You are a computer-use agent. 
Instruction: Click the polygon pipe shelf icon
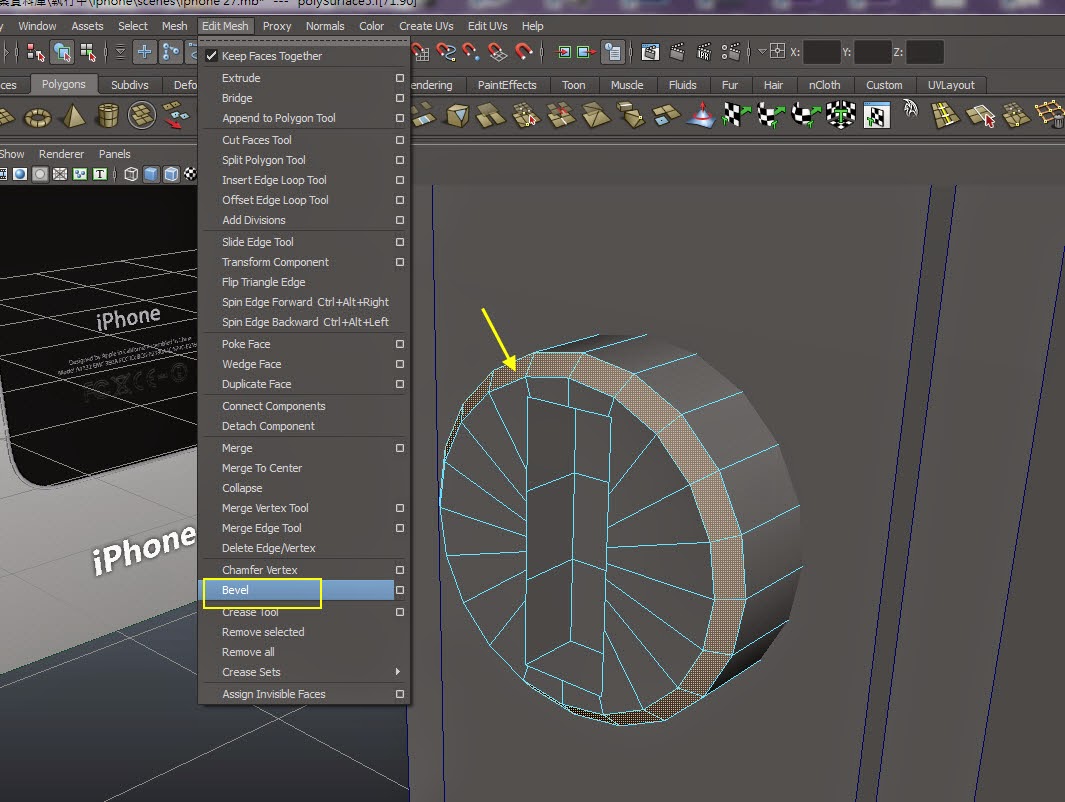tap(108, 117)
